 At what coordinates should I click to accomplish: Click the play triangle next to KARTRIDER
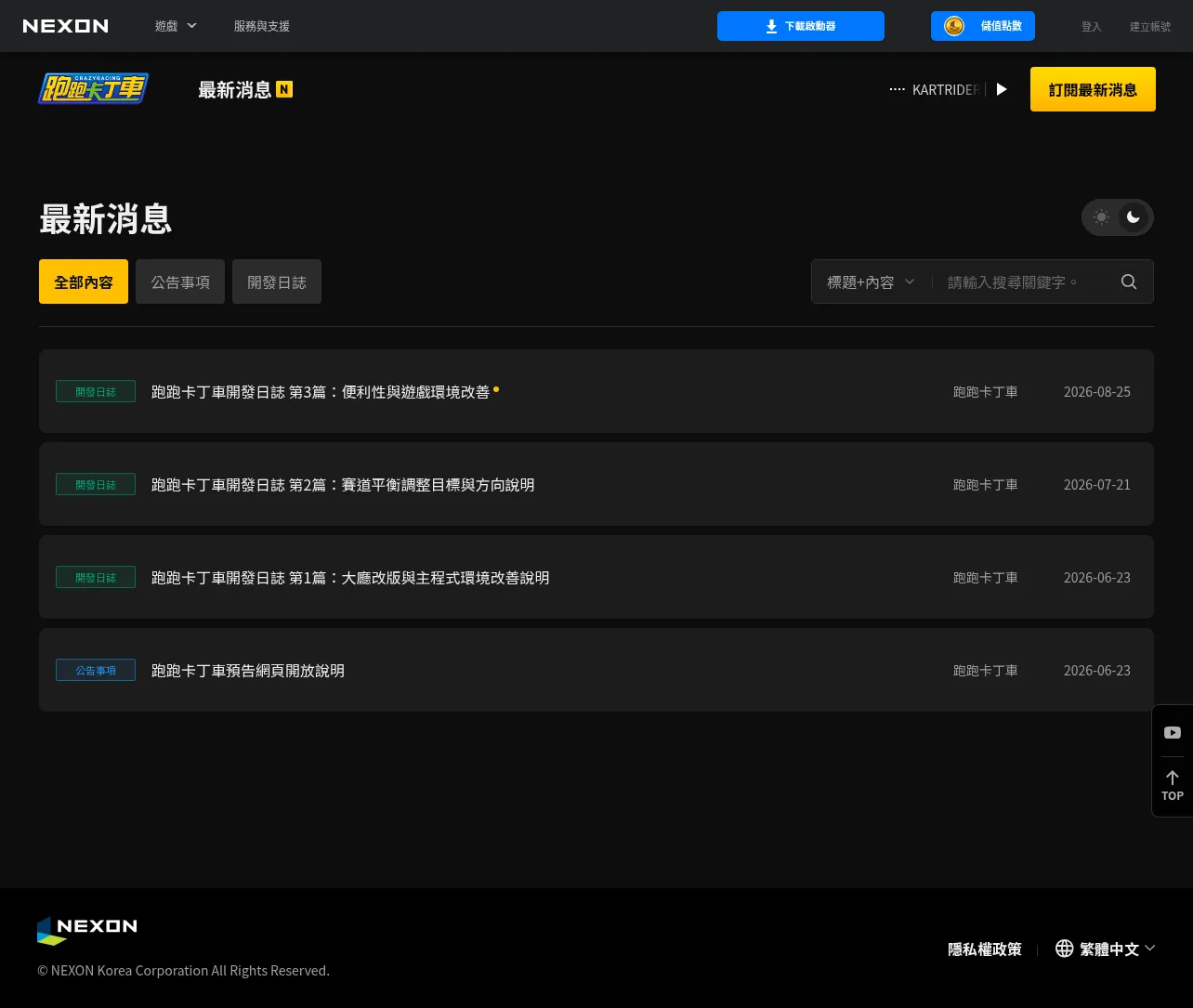1002,89
